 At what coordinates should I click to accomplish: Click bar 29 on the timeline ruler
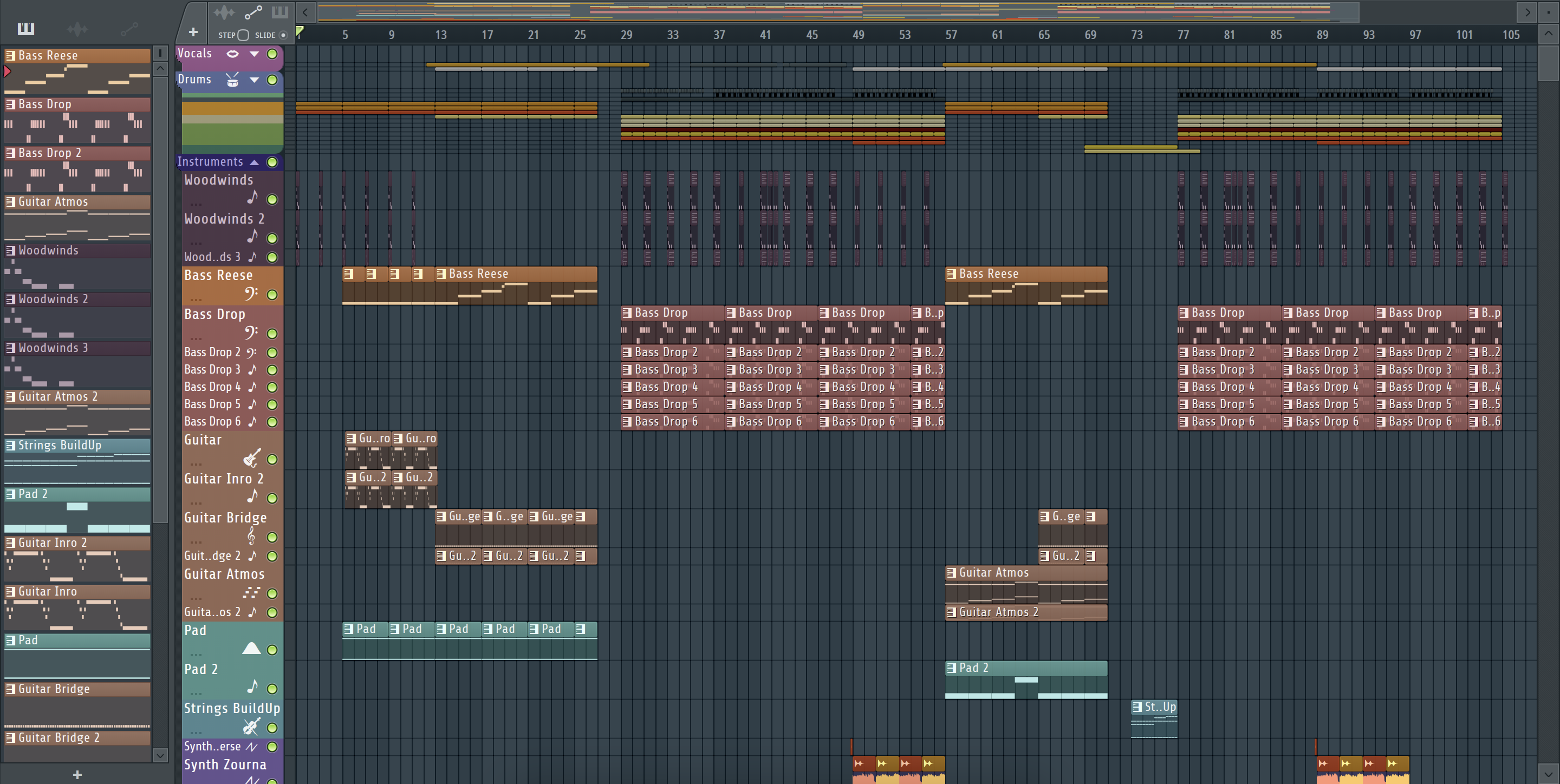(x=626, y=35)
